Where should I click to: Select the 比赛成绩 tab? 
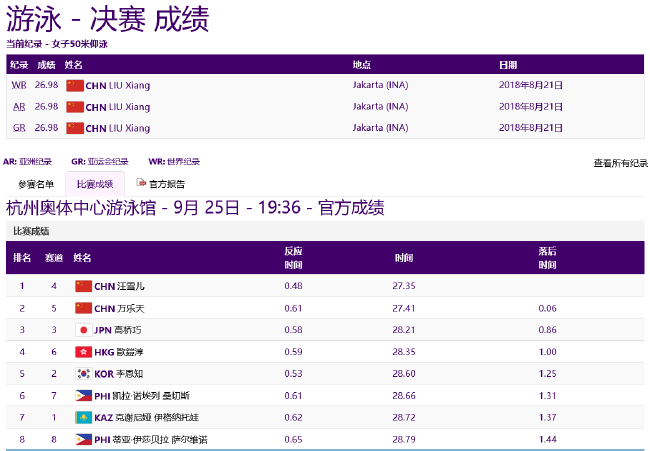coord(95,184)
